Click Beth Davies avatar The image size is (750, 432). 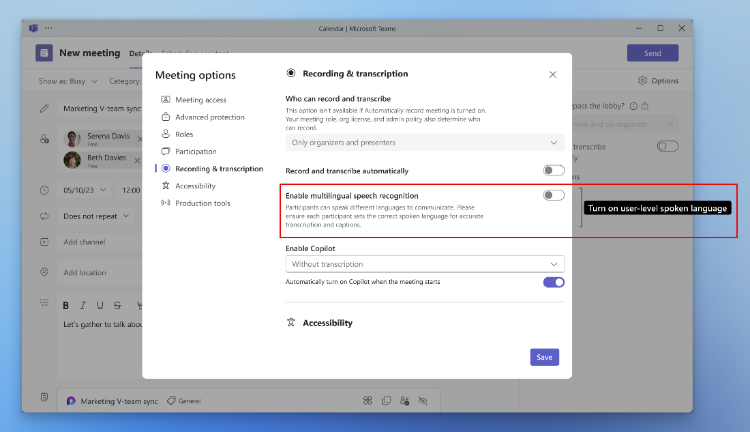click(72, 160)
